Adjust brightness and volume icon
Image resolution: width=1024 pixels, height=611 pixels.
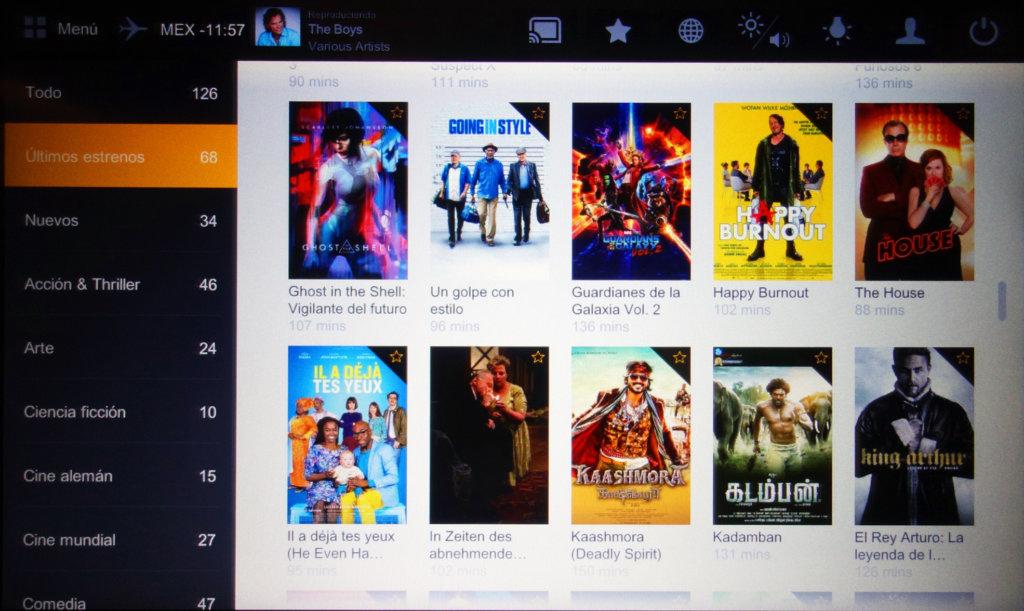(763, 31)
